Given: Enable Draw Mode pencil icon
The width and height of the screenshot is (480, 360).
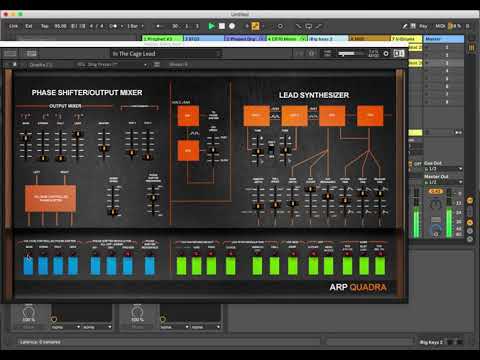Looking at the screenshot, I should [x=405, y=26].
